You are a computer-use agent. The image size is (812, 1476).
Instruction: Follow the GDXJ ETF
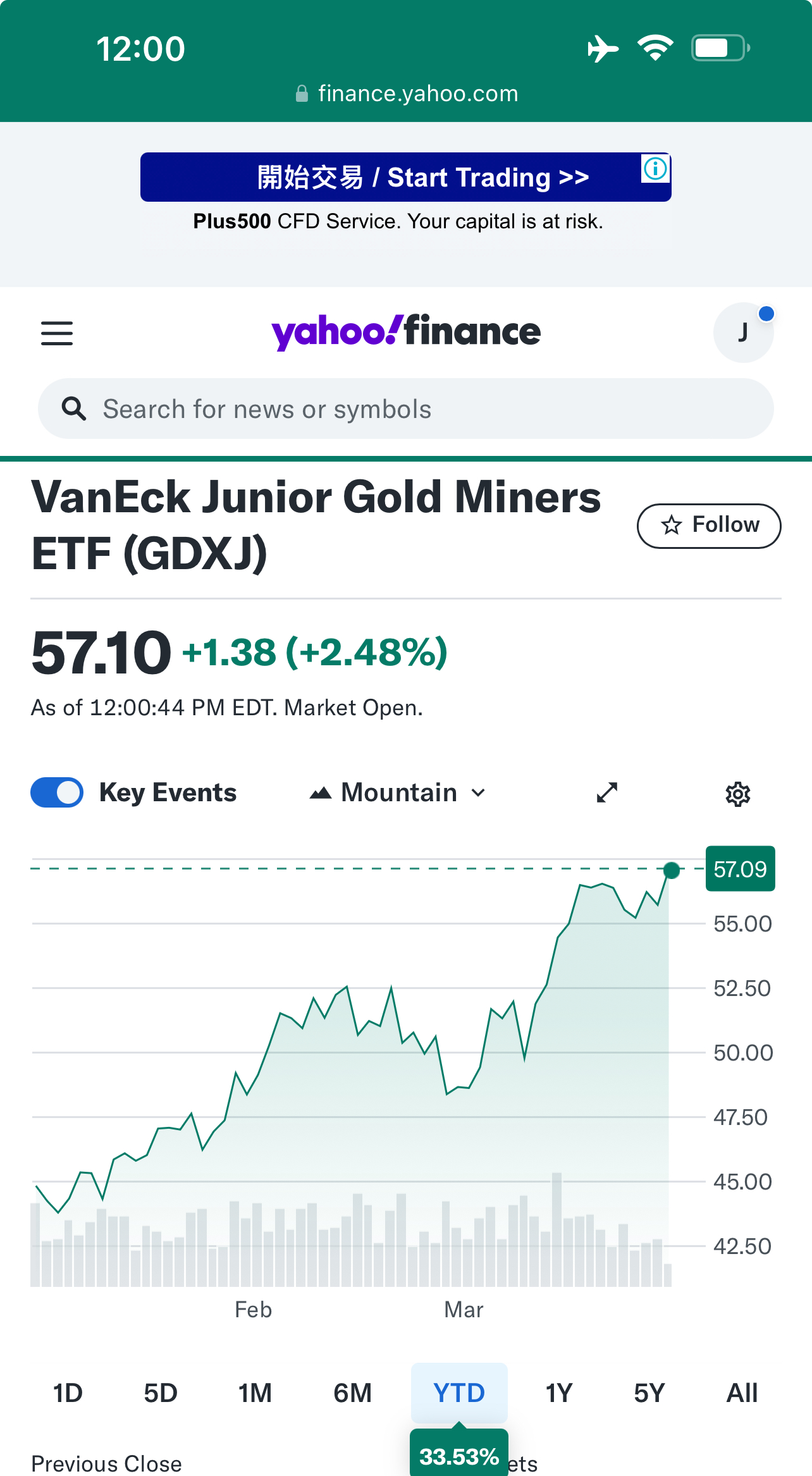click(709, 526)
